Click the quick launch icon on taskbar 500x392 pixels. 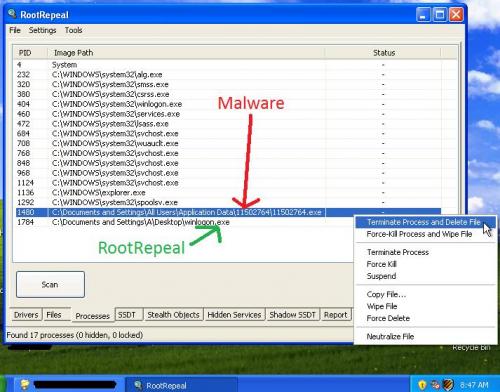tap(25, 385)
